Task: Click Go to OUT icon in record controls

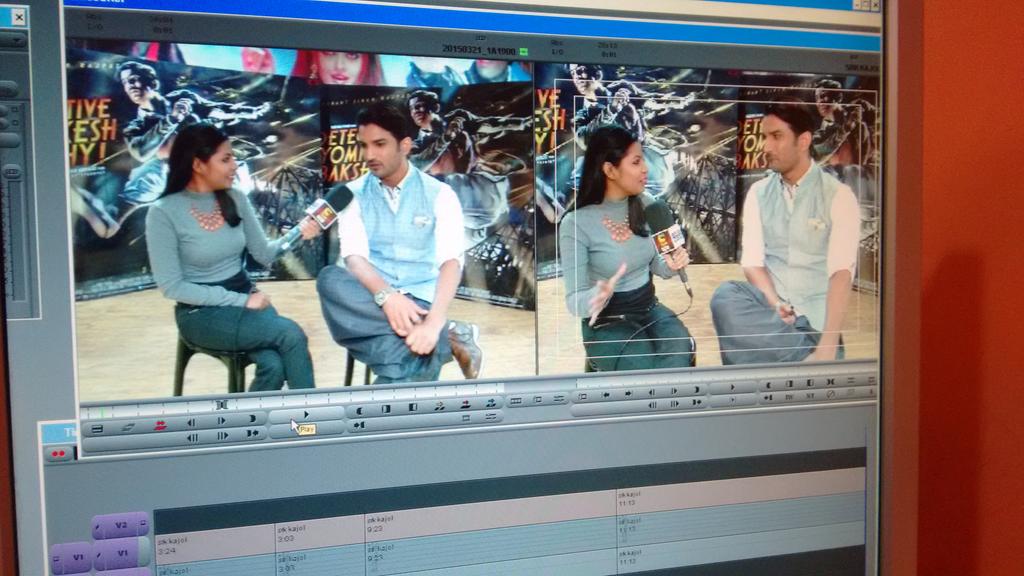Action: coord(697,402)
